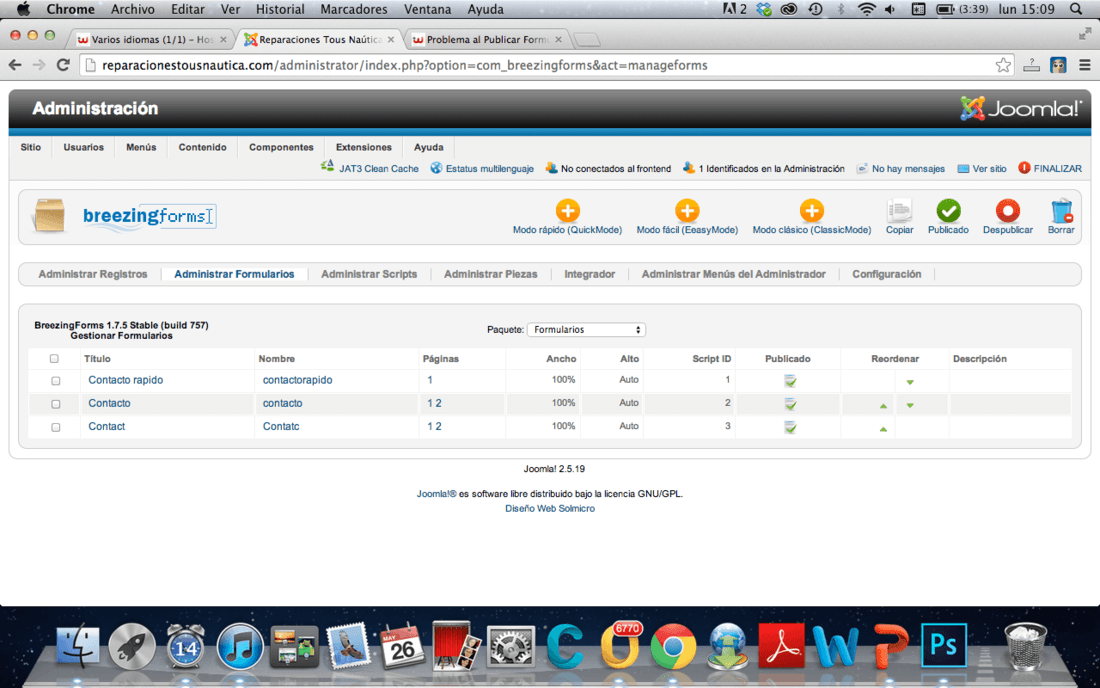The image size is (1100, 688).
Task: Open the contactorapido name link
Action: (297, 380)
